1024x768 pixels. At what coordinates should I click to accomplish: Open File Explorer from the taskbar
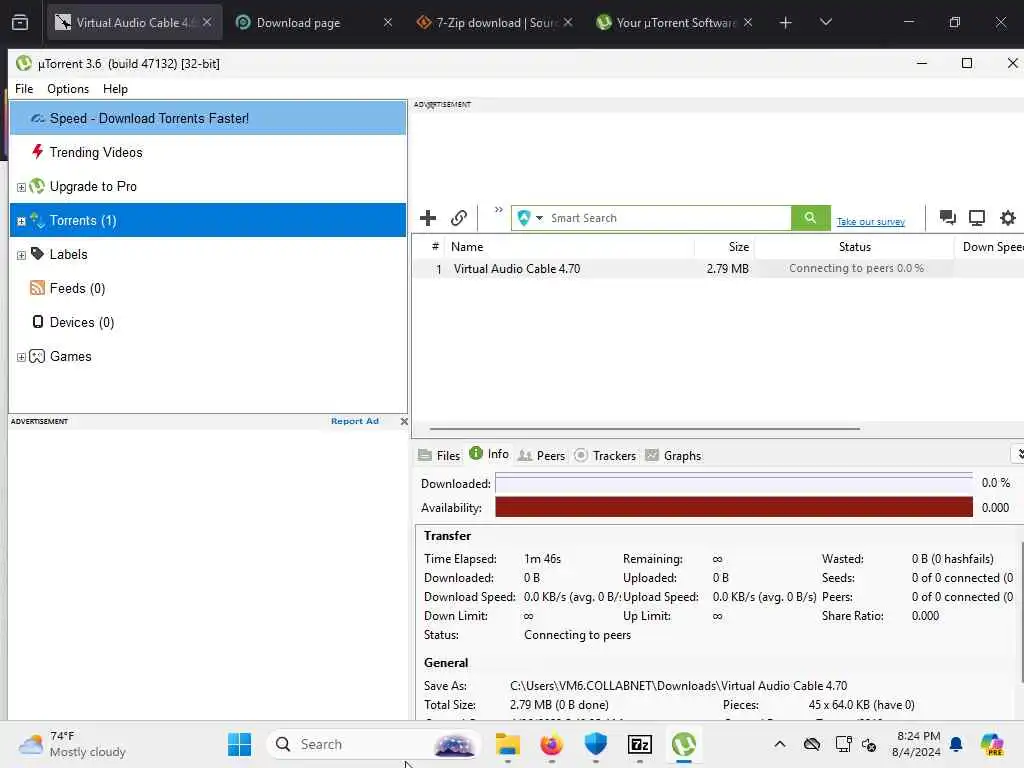click(507, 744)
